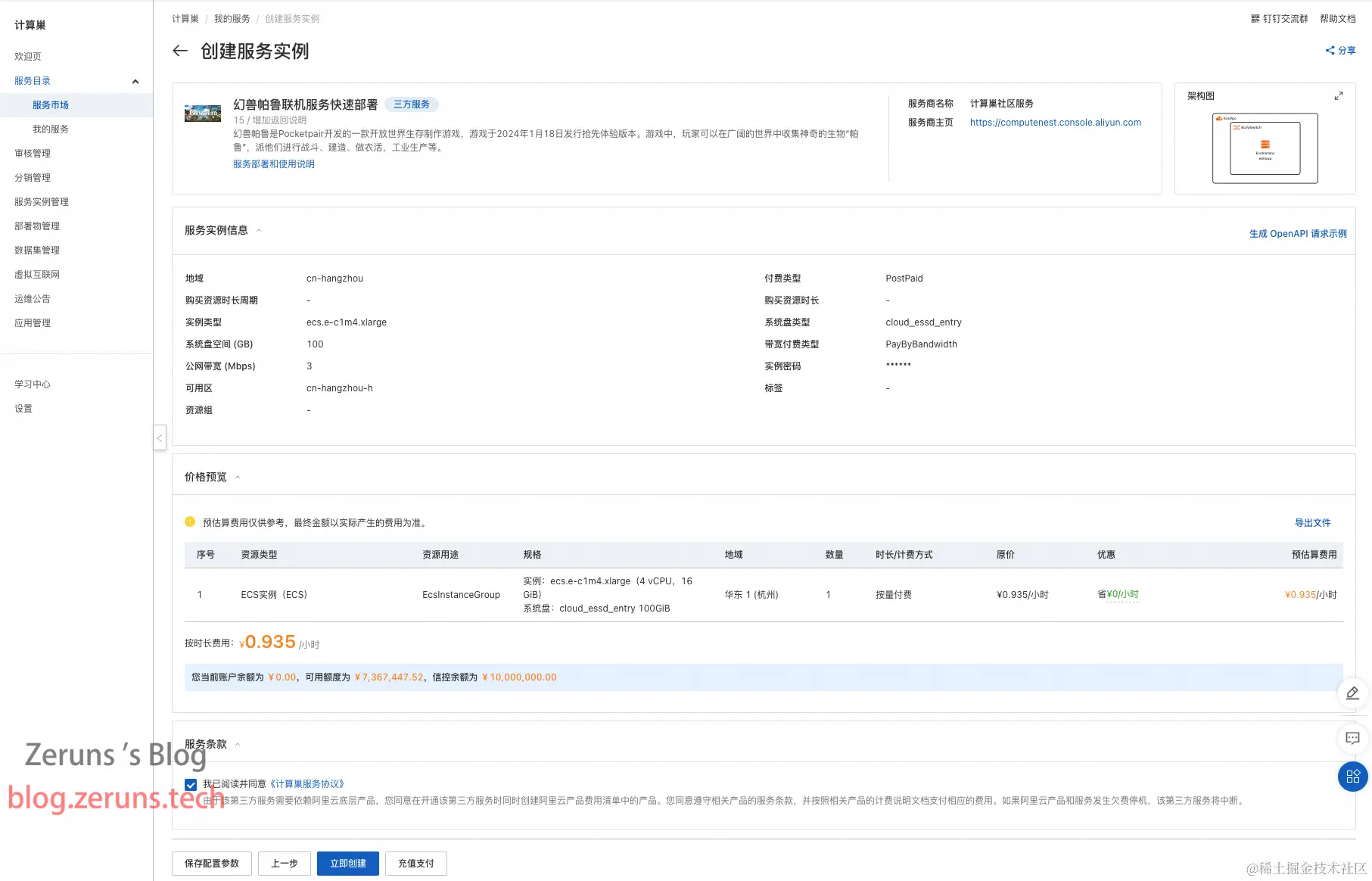
Task: Open the 《计算巢服务协议》 link
Action: [307, 784]
